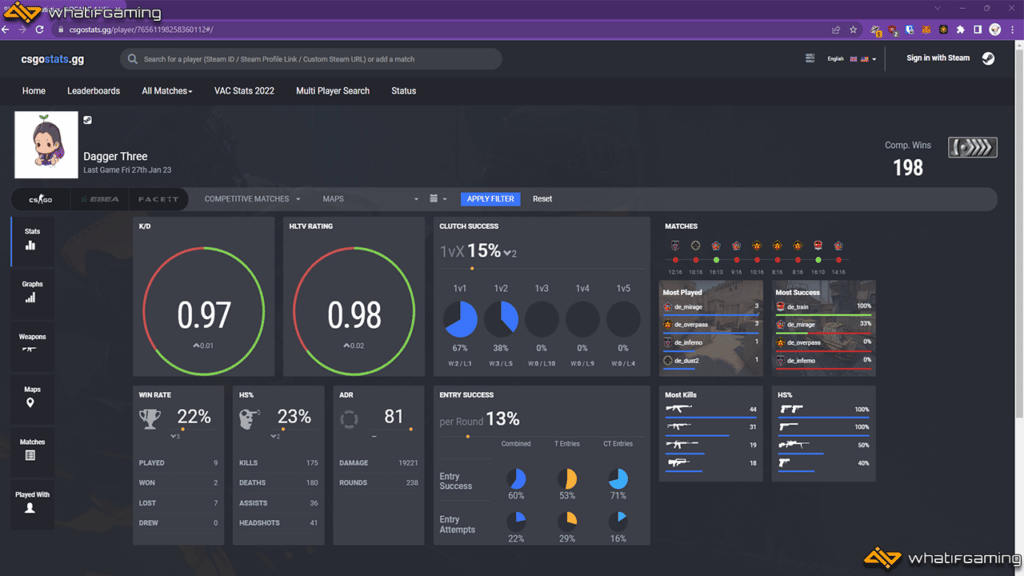
Task: Click the 1v1 clutch pie chart
Action: 460,319
